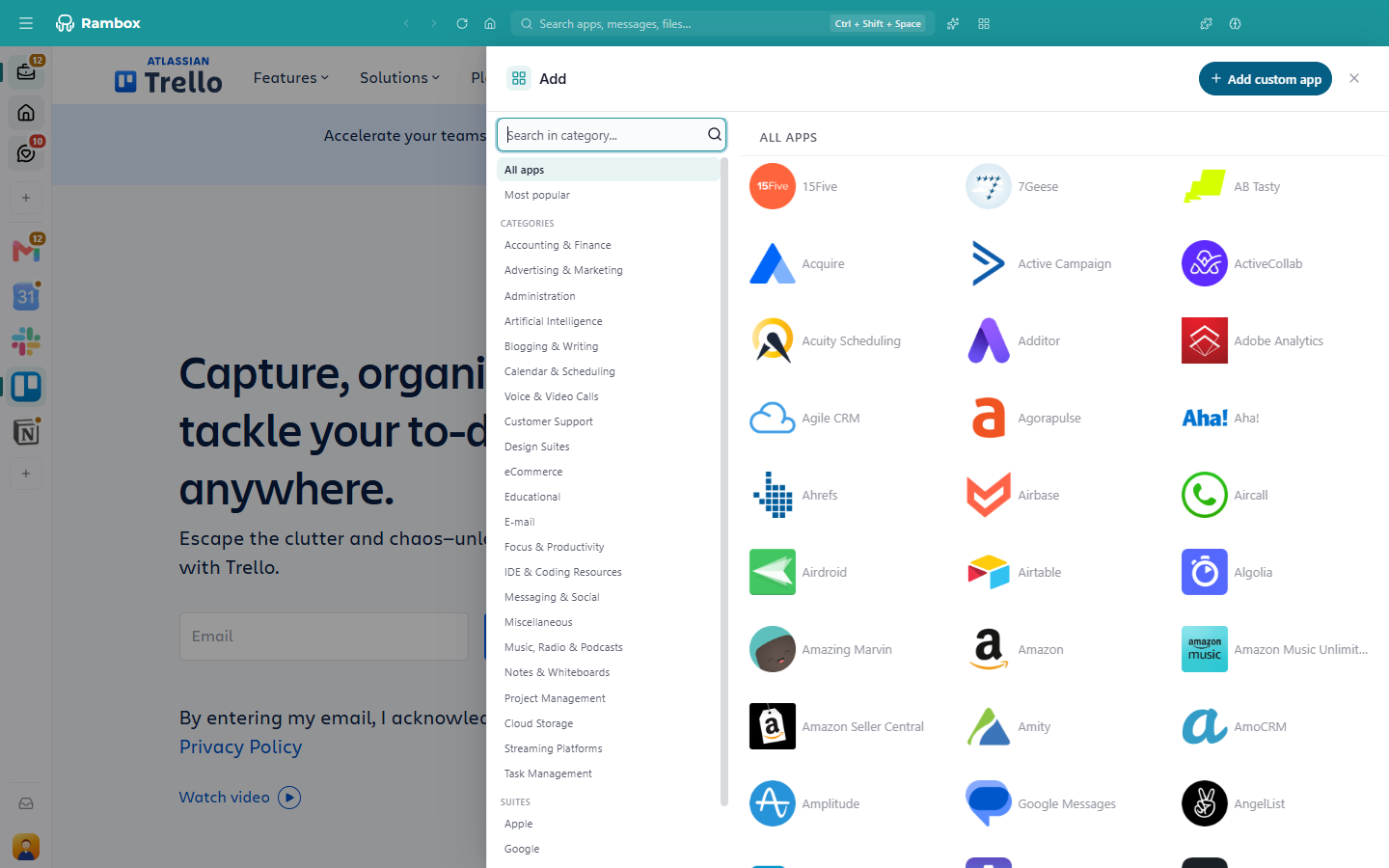The width and height of the screenshot is (1389, 868).
Task: Choose Artificial Intelligence category
Action: [608, 321]
